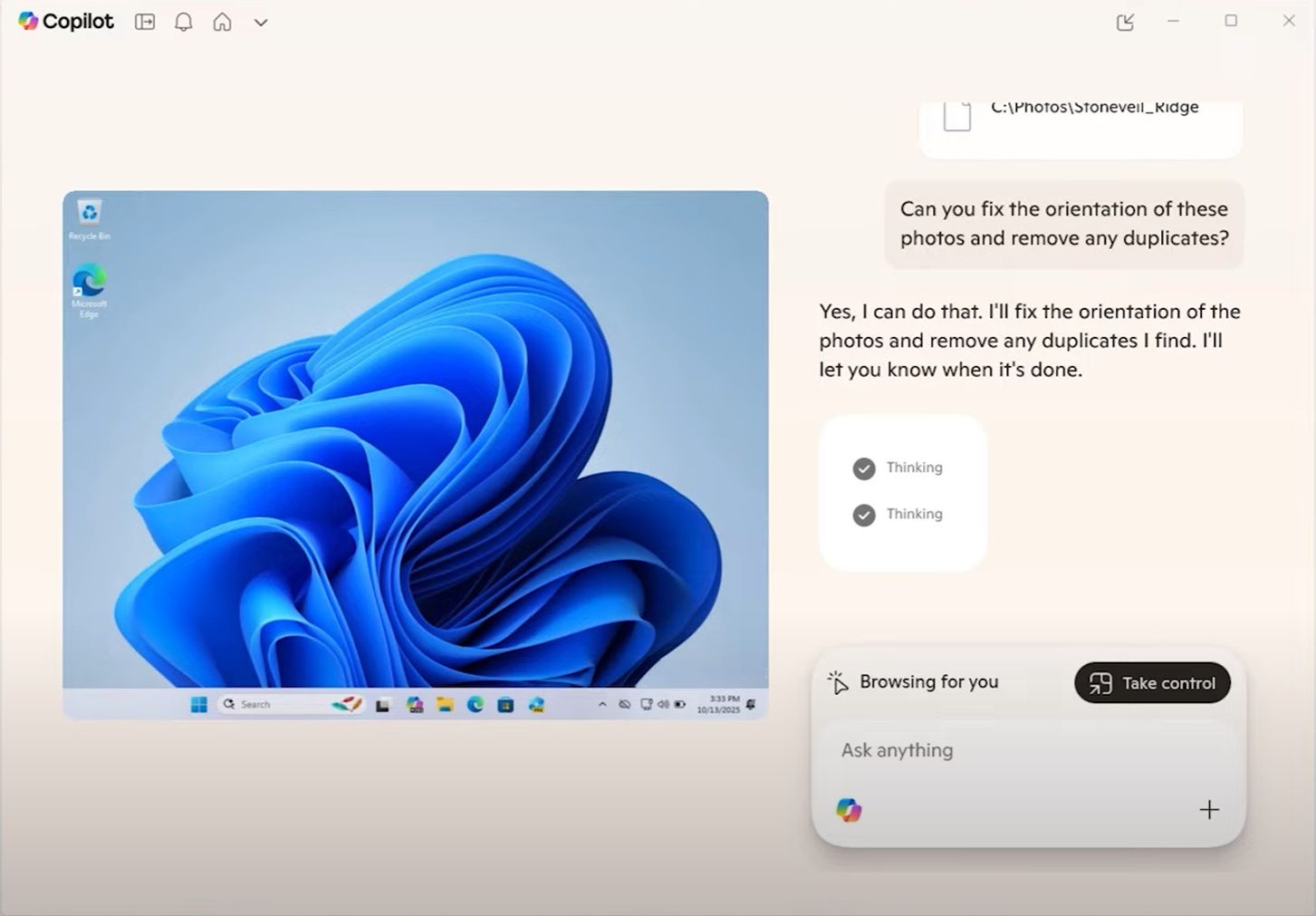Expand the chevron dropdown next to home

coord(261,23)
